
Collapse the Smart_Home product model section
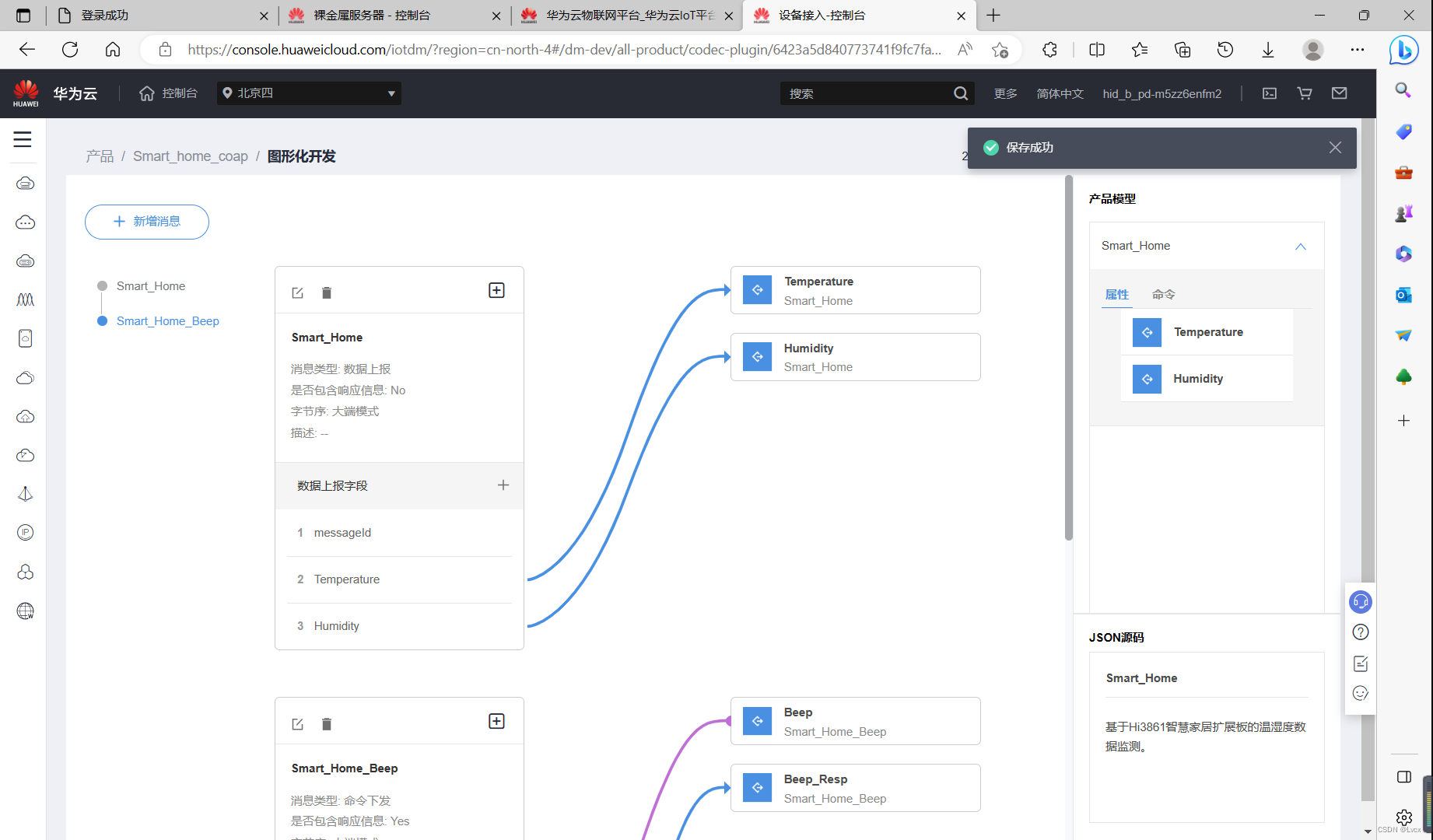point(1300,247)
